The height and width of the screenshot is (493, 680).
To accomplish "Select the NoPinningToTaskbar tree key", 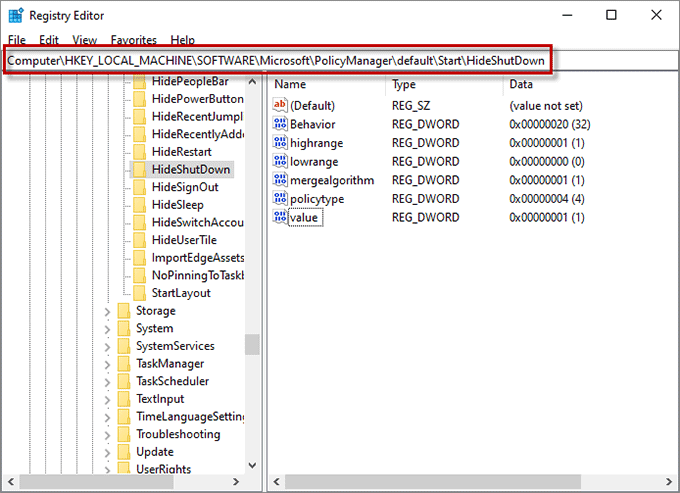I will point(197,275).
